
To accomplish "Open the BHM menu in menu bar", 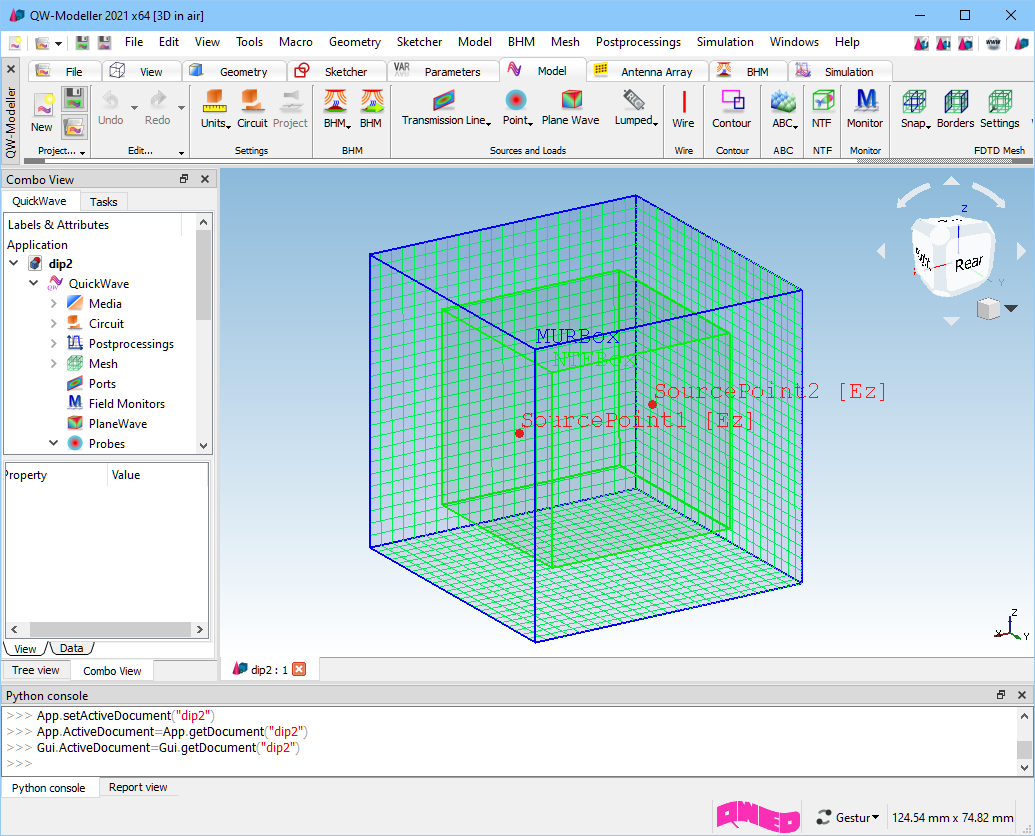I will (x=521, y=42).
